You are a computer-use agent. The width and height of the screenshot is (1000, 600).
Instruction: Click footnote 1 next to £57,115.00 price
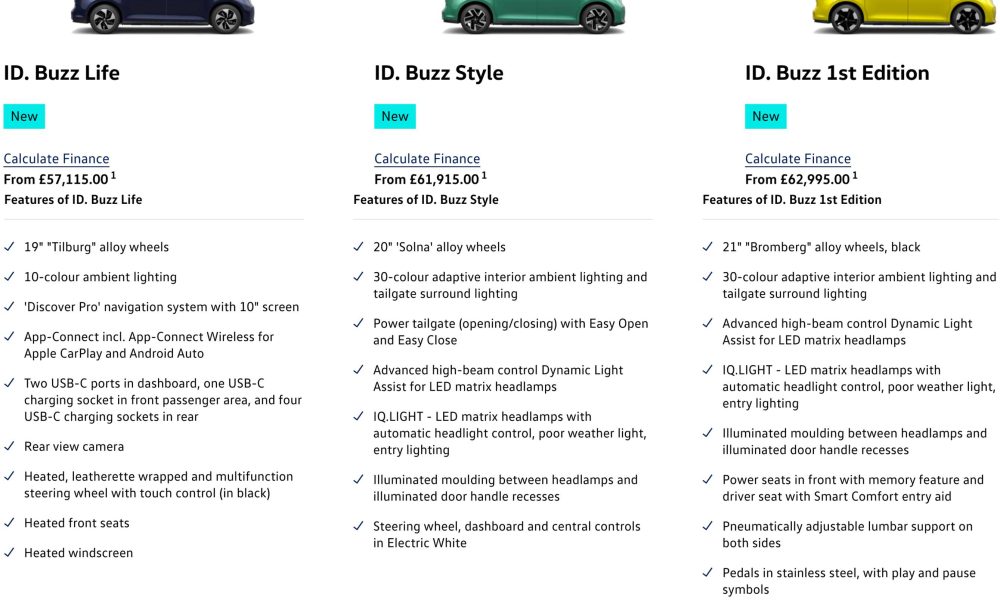tap(114, 175)
